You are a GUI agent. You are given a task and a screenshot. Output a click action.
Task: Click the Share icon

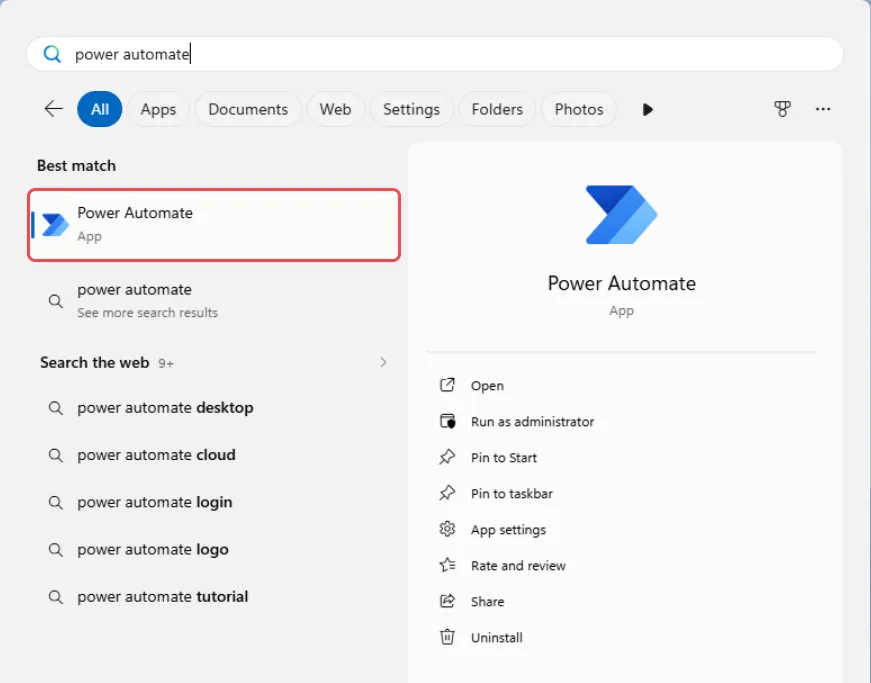point(447,601)
